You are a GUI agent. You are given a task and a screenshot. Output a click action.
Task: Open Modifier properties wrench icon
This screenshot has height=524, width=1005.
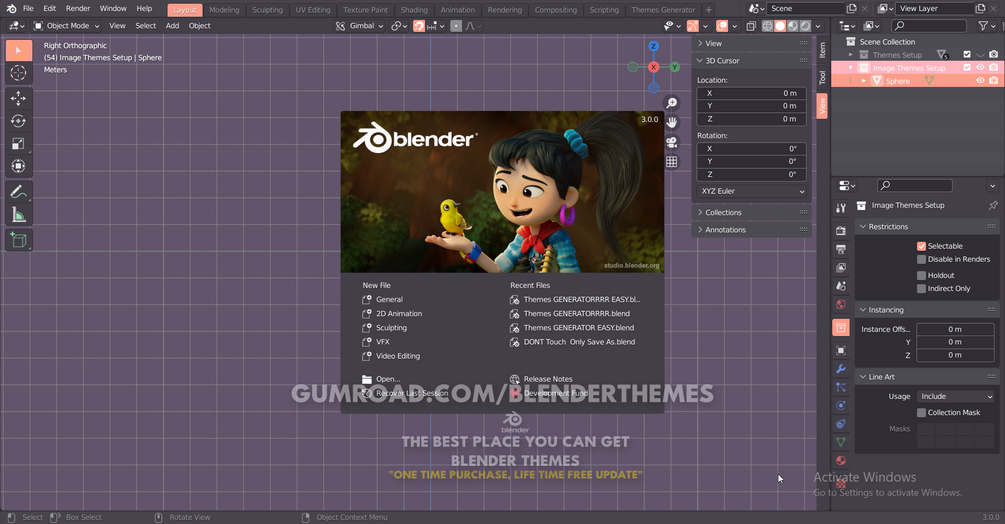[x=841, y=369]
